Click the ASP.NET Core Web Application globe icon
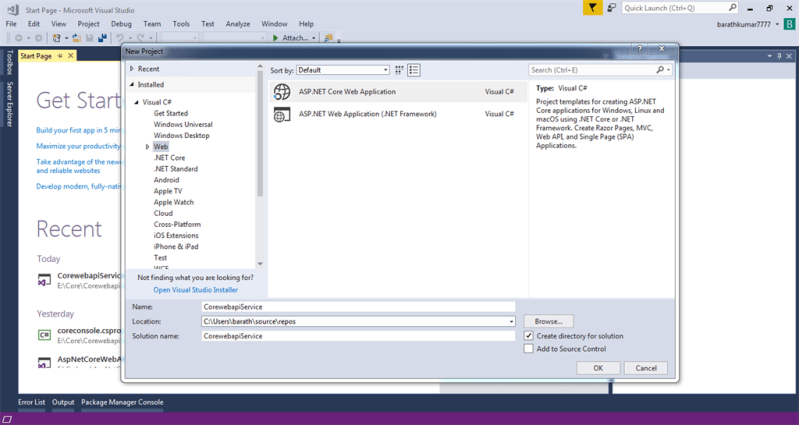This screenshot has height=425, width=799. click(282, 92)
